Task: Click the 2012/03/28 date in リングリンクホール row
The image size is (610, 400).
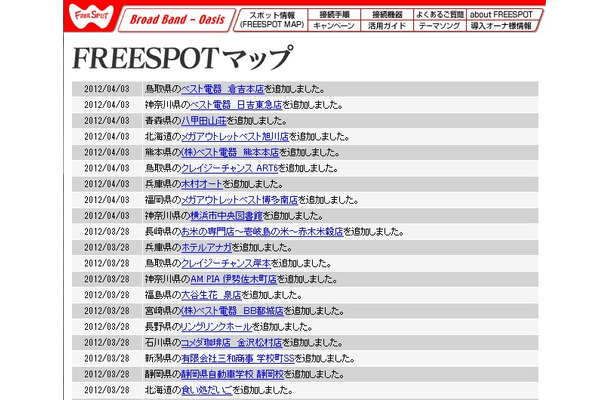Action: coord(107,327)
